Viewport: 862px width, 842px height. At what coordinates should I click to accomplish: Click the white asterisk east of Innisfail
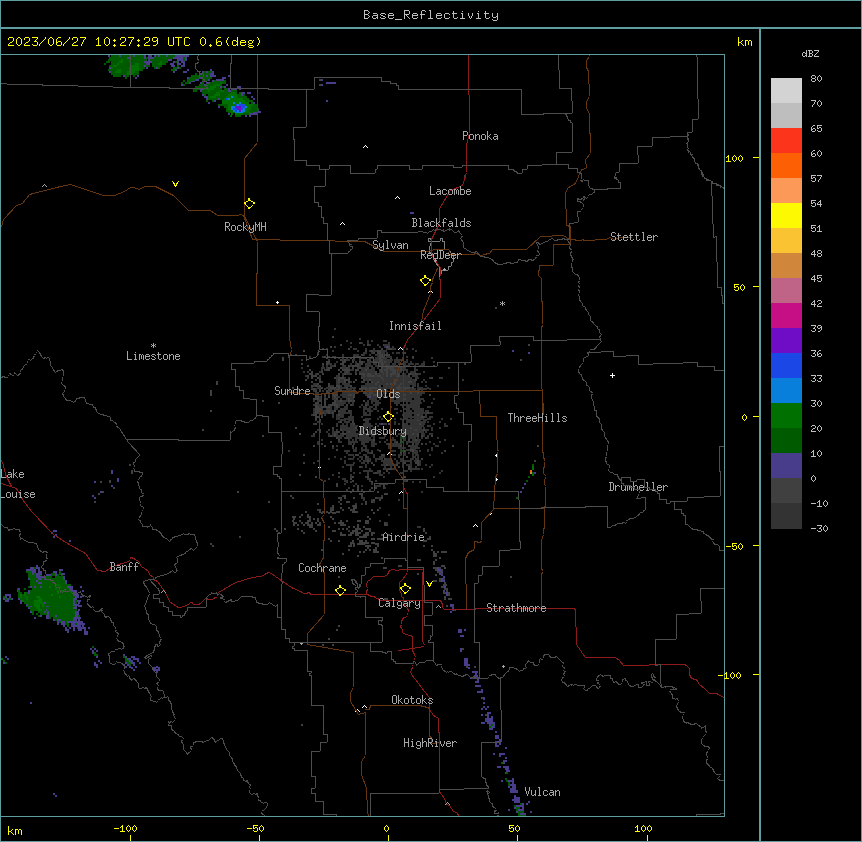click(x=502, y=303)
